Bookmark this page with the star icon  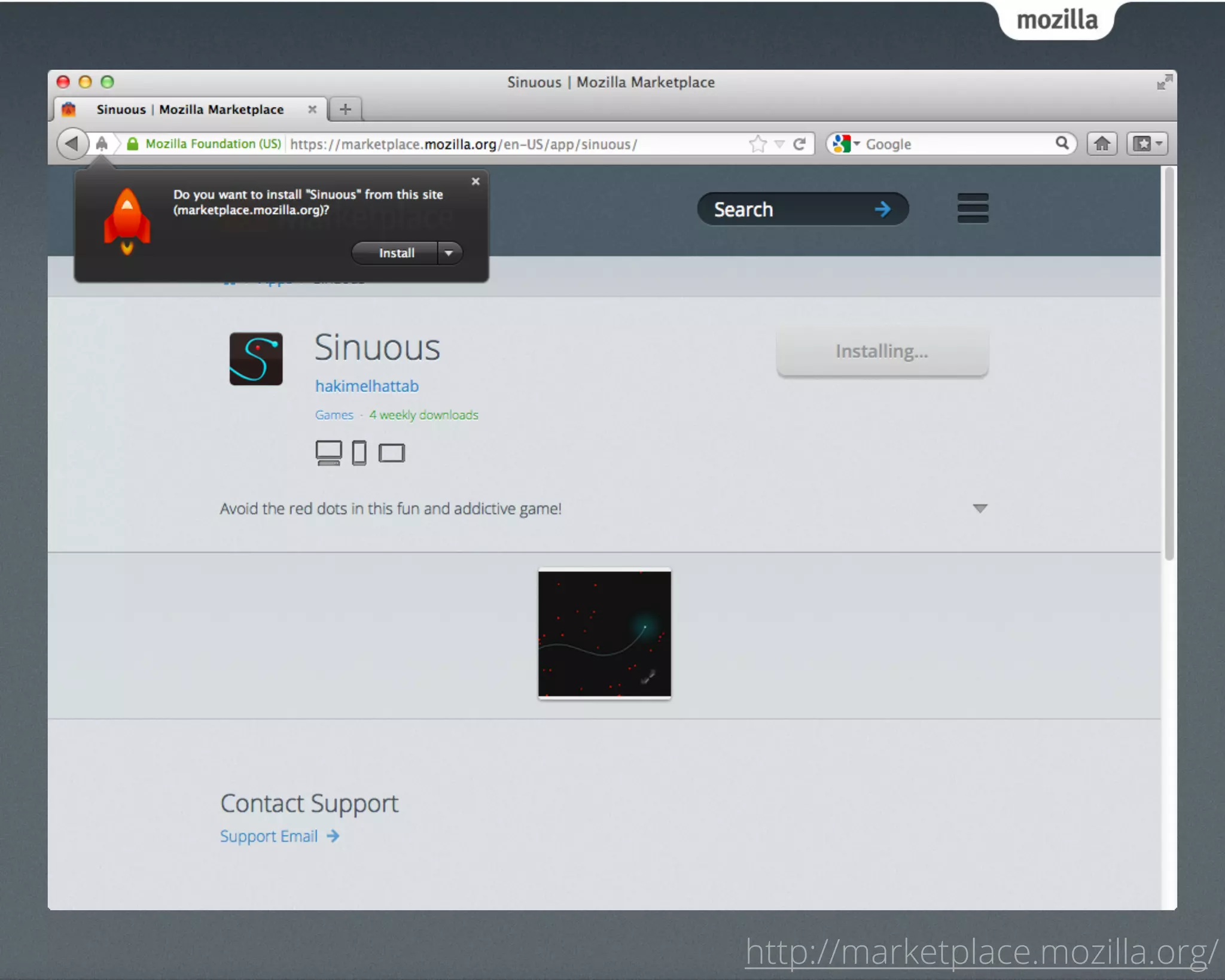point(758,144)
